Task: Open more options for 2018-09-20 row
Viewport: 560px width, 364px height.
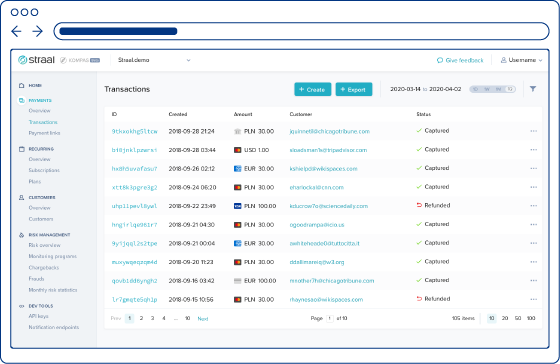Action: pos(534,262)
